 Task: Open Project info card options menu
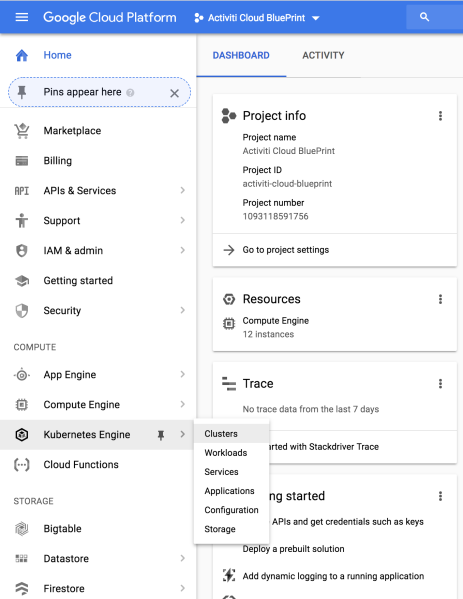440,116
